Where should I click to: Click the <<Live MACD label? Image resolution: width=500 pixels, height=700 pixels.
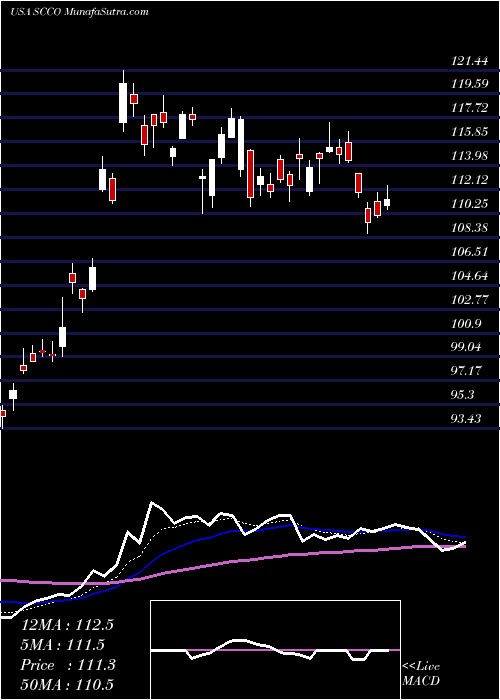pyautogui.click(x=421, y=674)
